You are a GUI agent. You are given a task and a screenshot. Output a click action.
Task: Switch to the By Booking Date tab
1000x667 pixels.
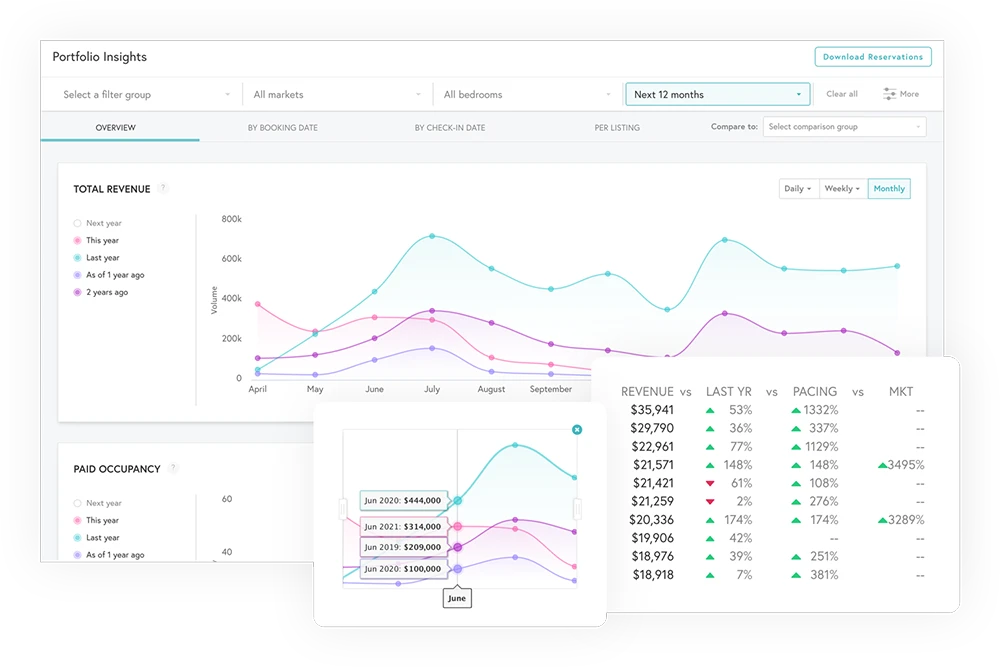[x=283, y=128]
